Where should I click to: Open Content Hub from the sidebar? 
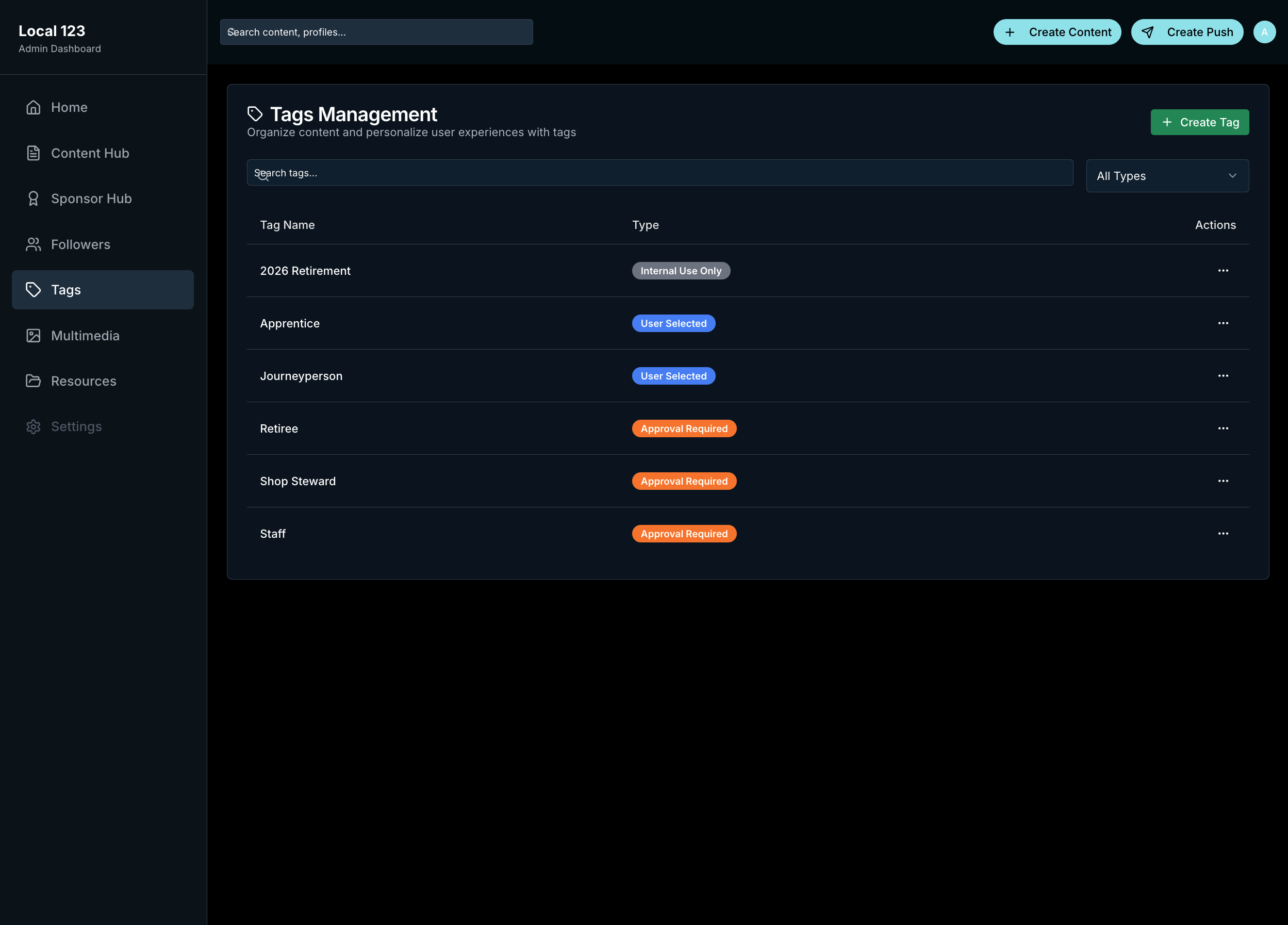click(103, 153)
